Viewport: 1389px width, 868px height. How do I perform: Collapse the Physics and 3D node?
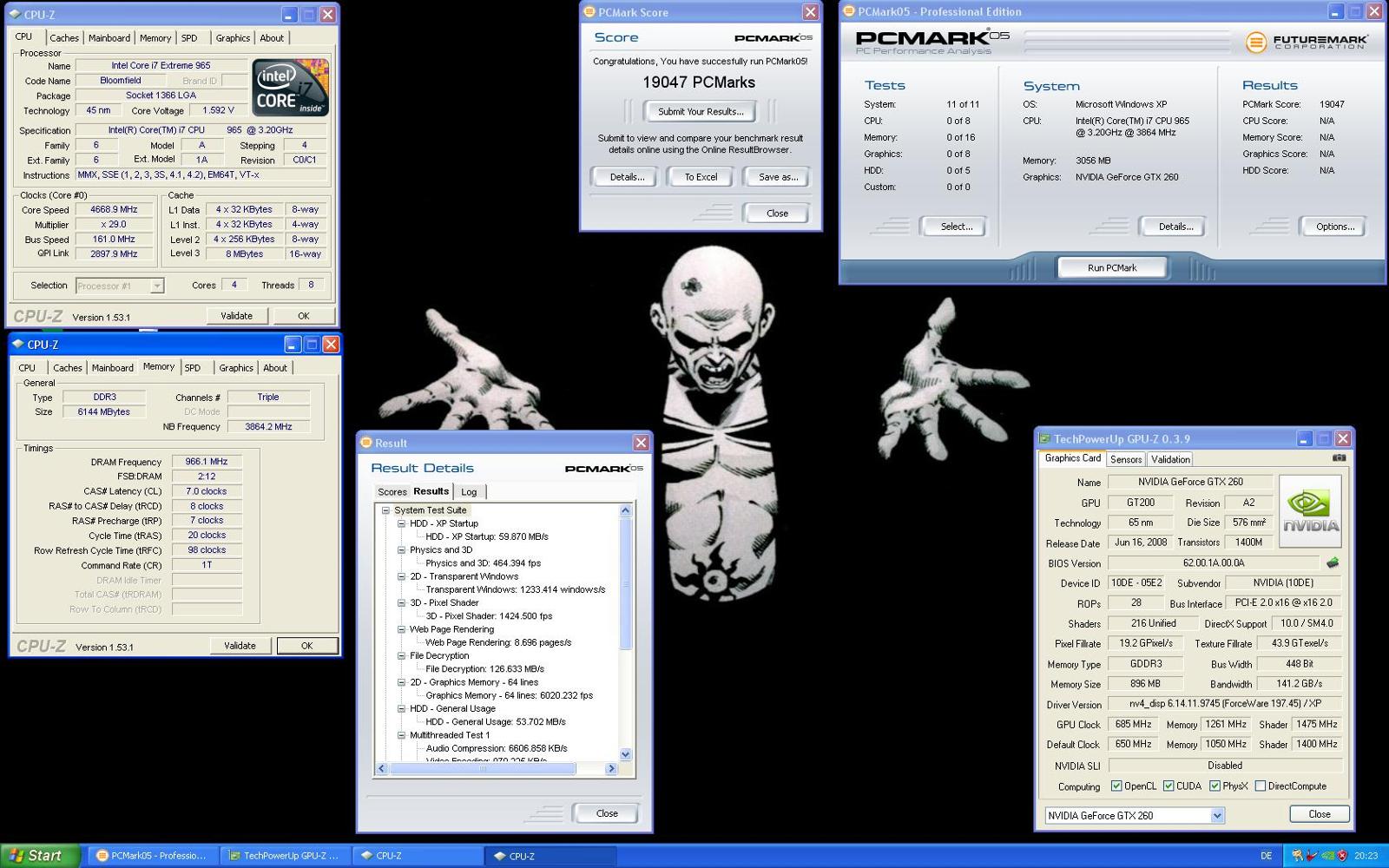point(402,550)
